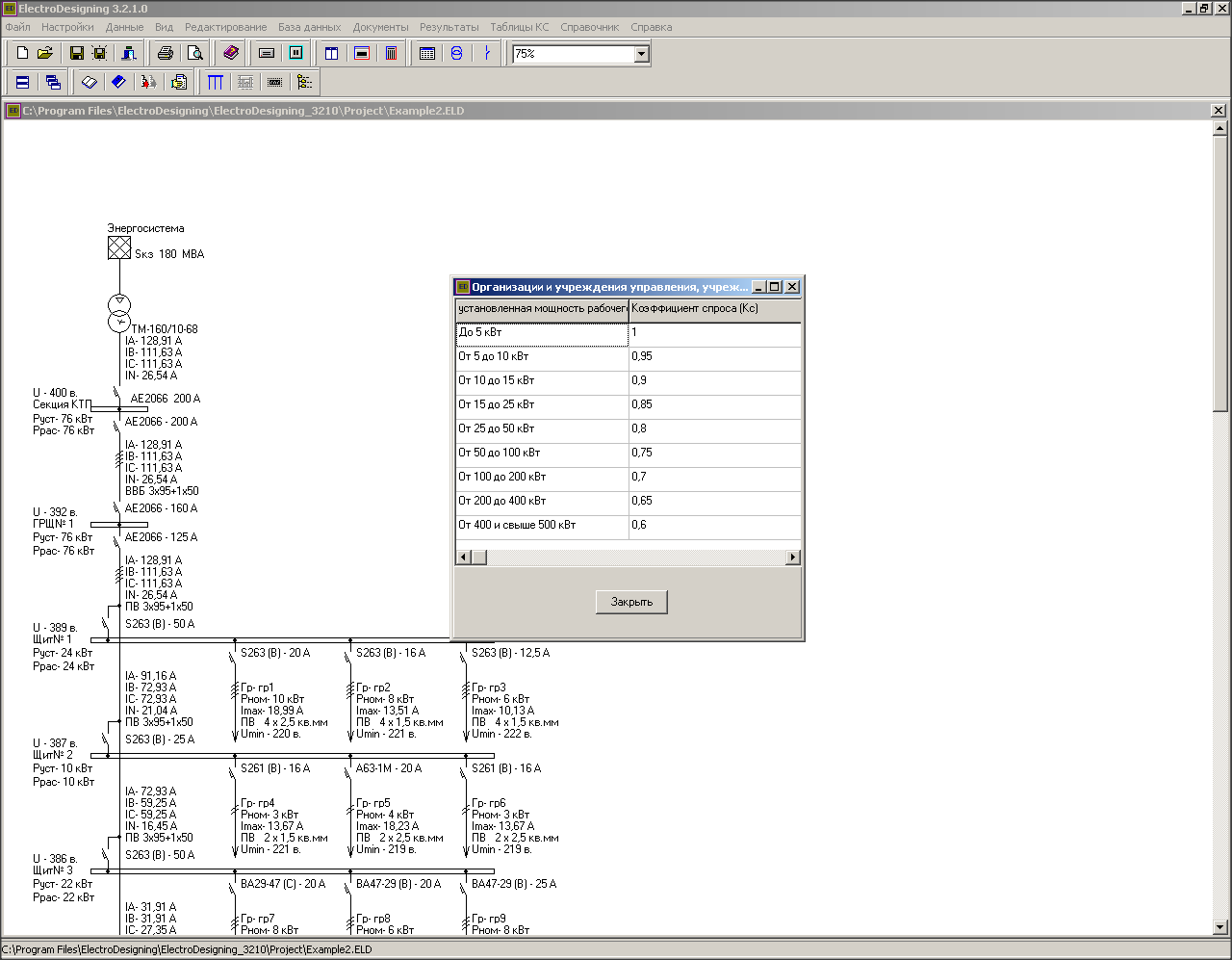Select the cascade windows icon on second toolbar row
This screenshot has height=960, width=1232.
(54, 82)
